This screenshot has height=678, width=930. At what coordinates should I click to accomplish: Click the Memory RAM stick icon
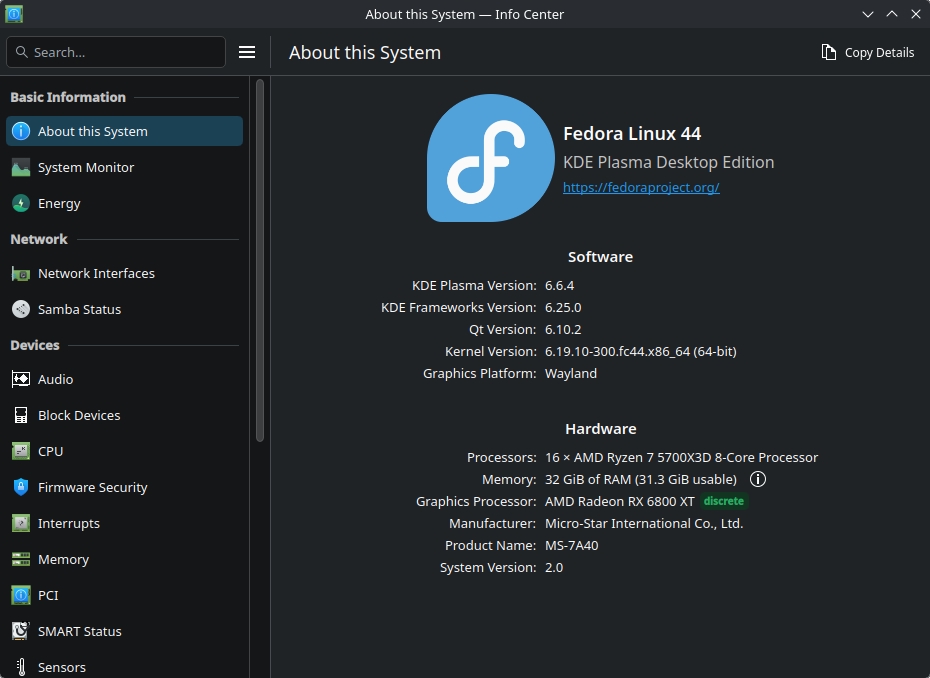click(x=21, y=559)
